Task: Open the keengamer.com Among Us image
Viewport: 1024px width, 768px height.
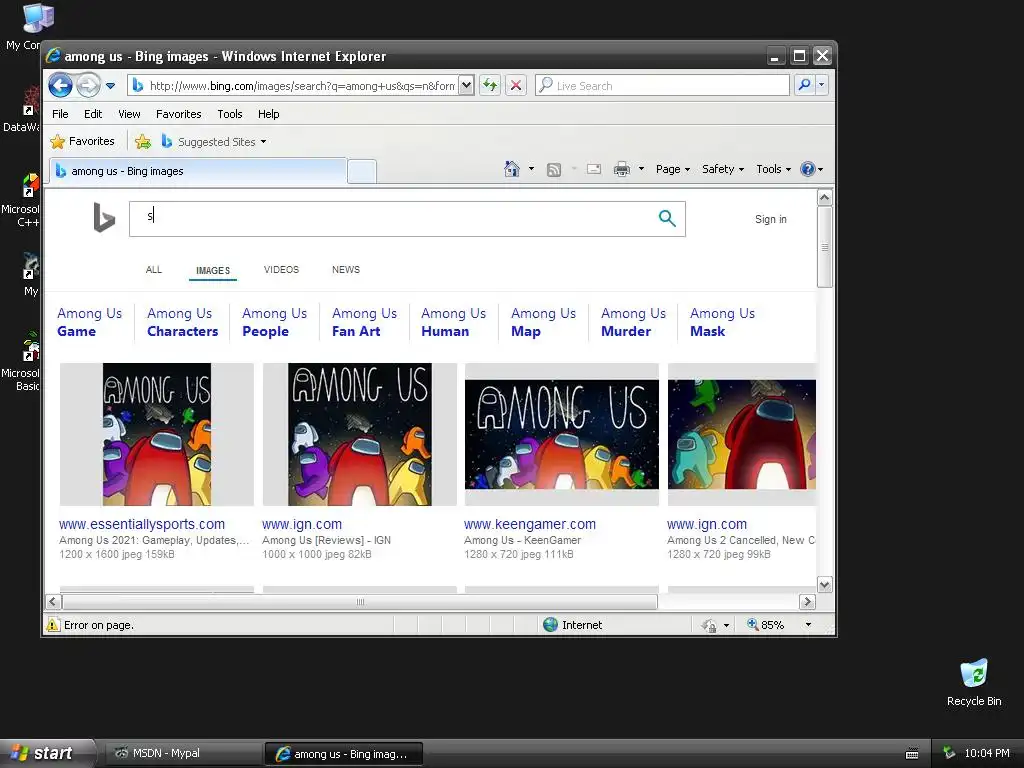Action: point(562,434)
